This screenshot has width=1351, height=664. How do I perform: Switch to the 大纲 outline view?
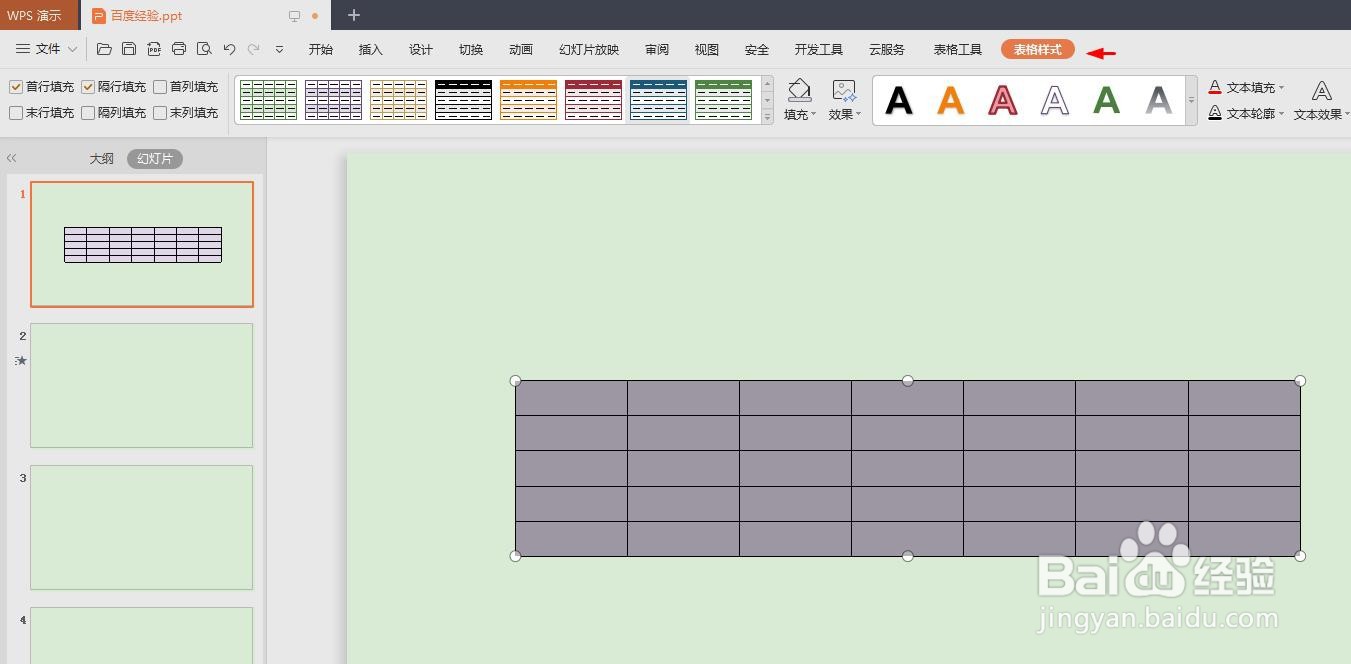point(101,158)
